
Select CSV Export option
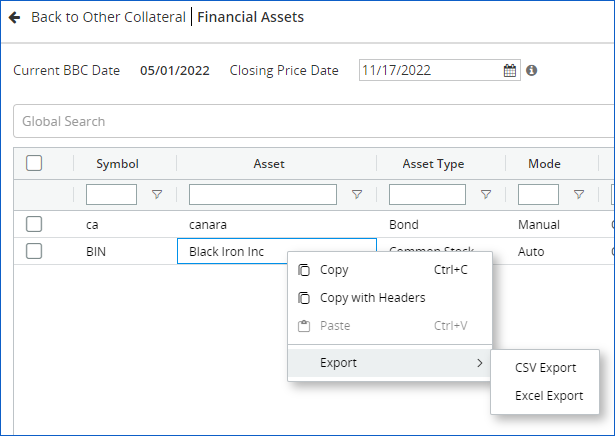coord(545,368)
